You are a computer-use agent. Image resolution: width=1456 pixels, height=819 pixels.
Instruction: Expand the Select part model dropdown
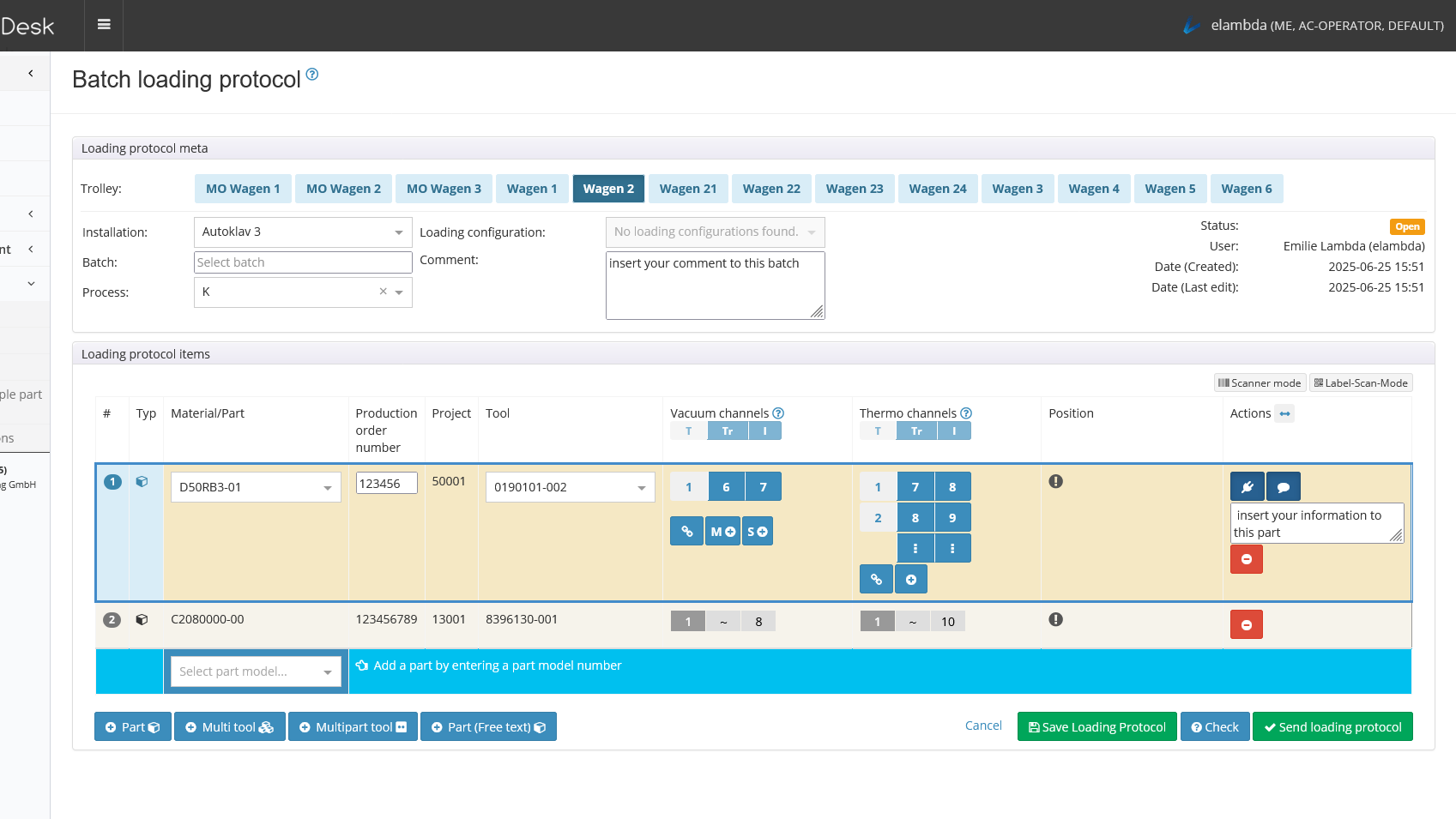coord(256,671)
